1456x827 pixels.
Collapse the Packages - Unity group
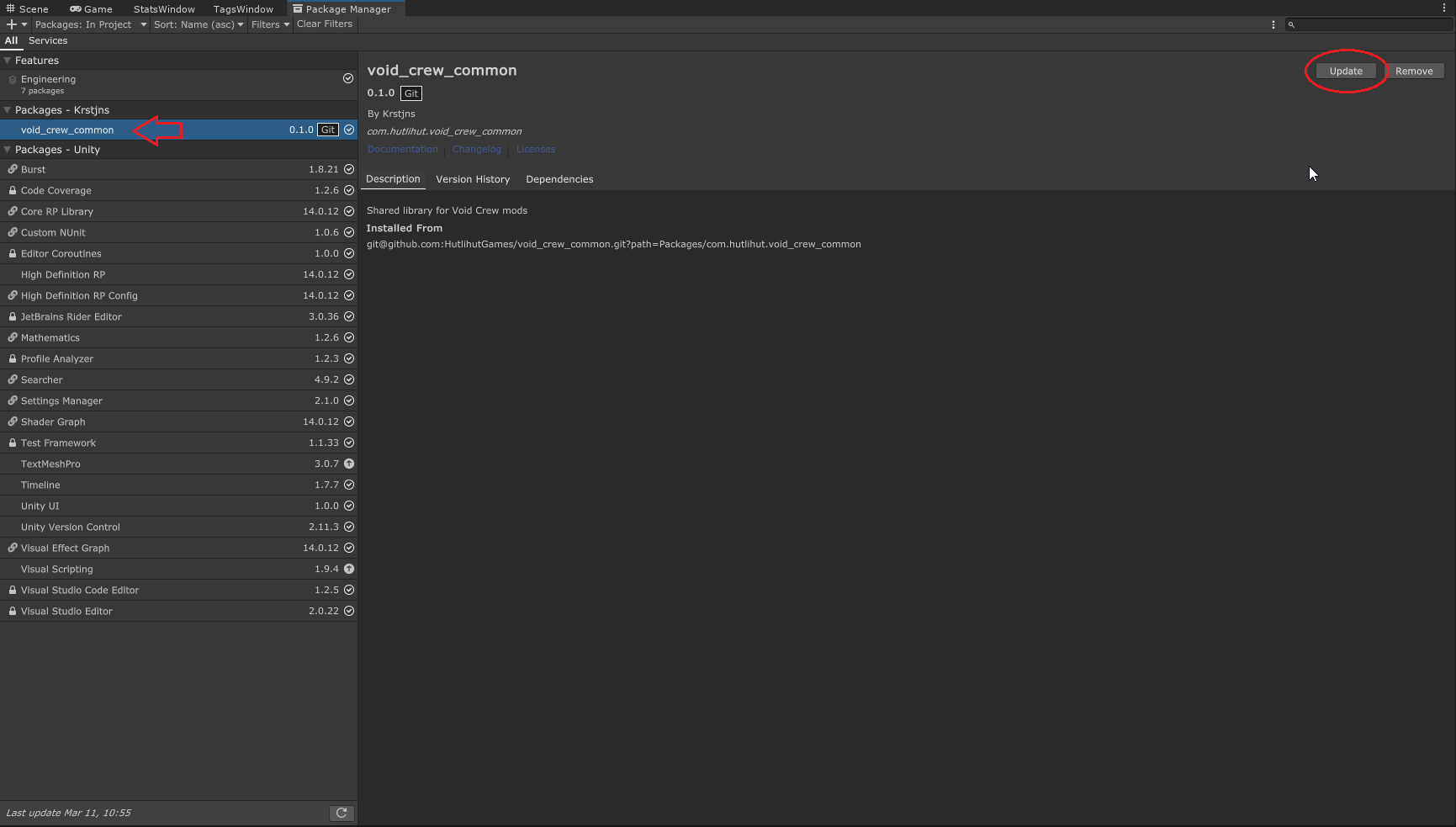point(8,150)
